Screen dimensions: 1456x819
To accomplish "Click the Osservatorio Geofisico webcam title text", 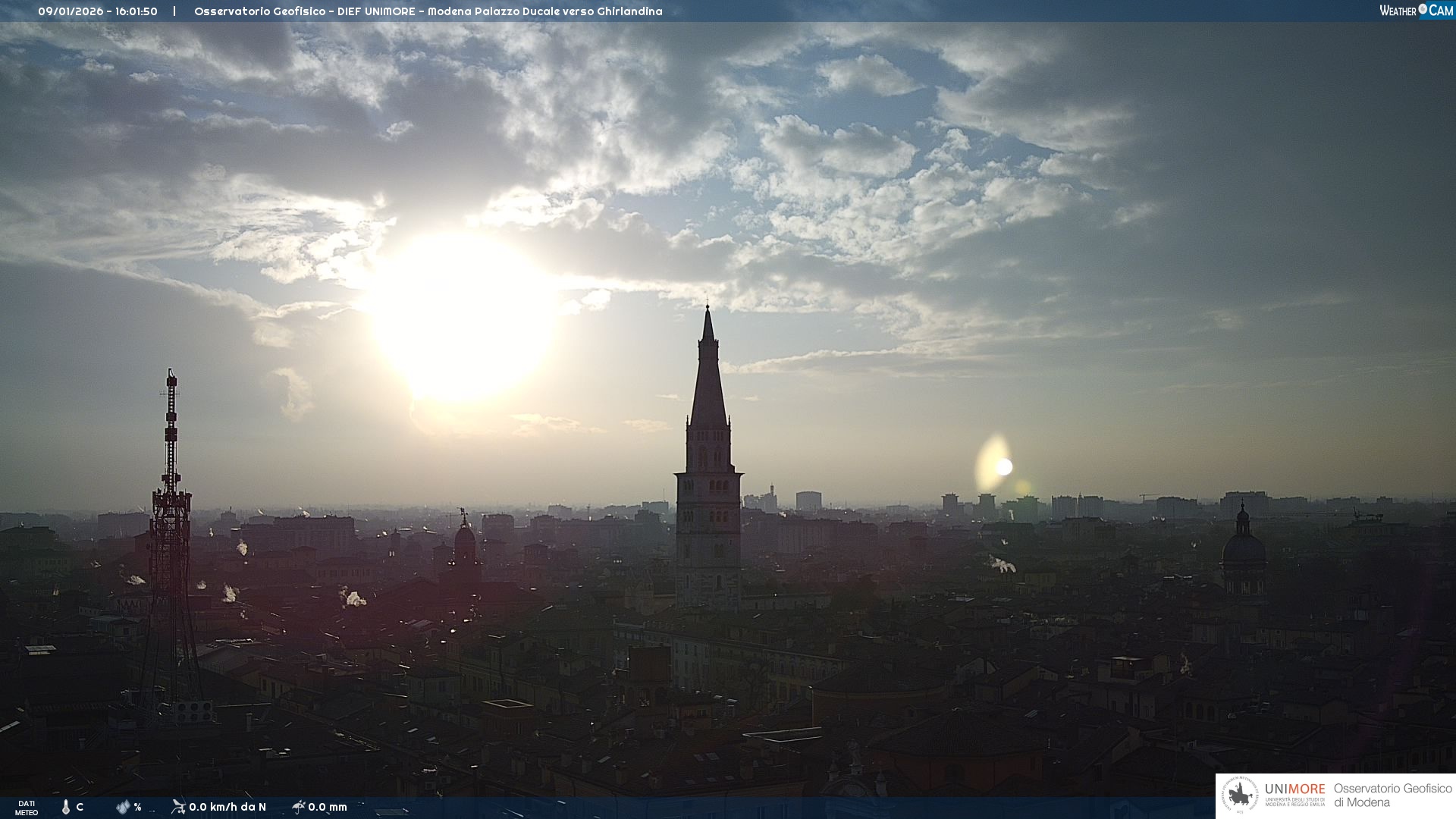I will 428,11.
